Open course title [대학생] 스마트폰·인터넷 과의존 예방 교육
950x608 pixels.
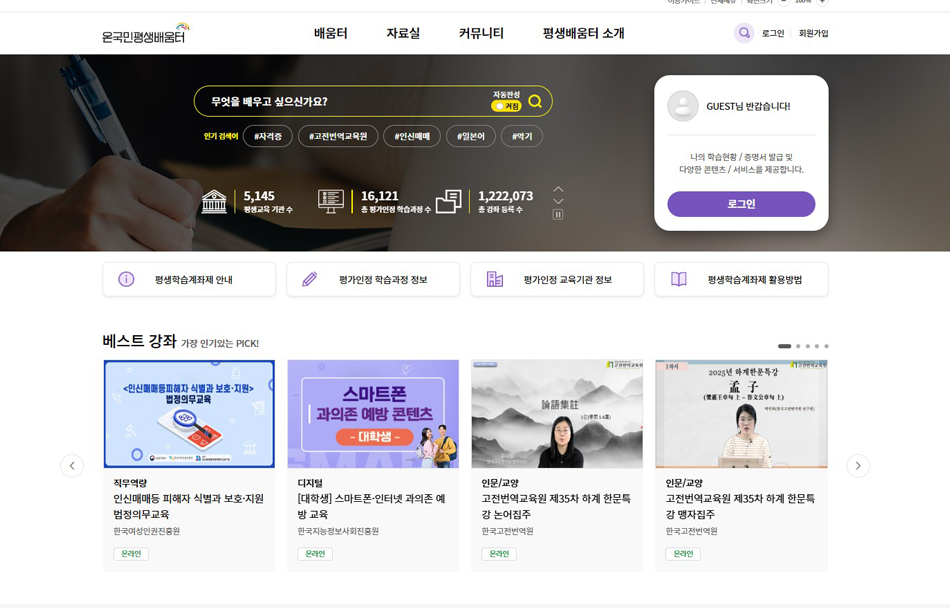click(x=371, y=506)
